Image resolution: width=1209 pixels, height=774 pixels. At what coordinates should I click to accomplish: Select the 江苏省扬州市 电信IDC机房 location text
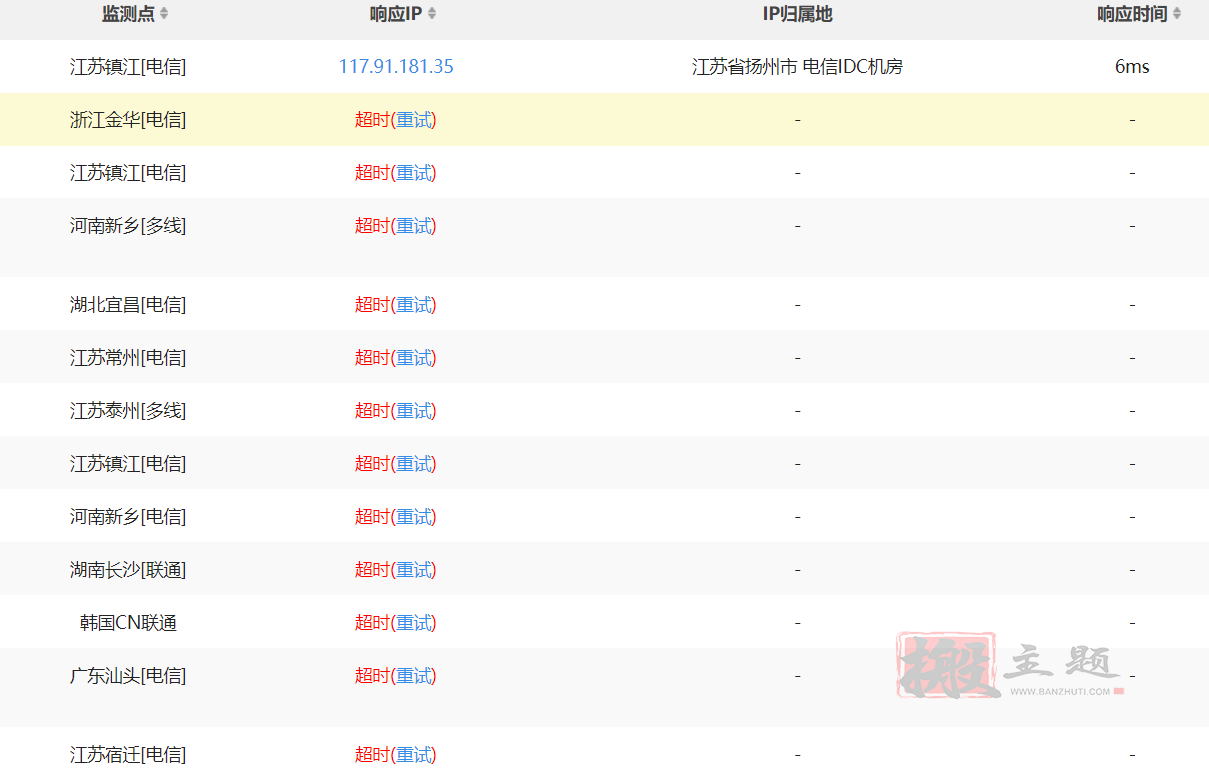(x=797, y=67)
